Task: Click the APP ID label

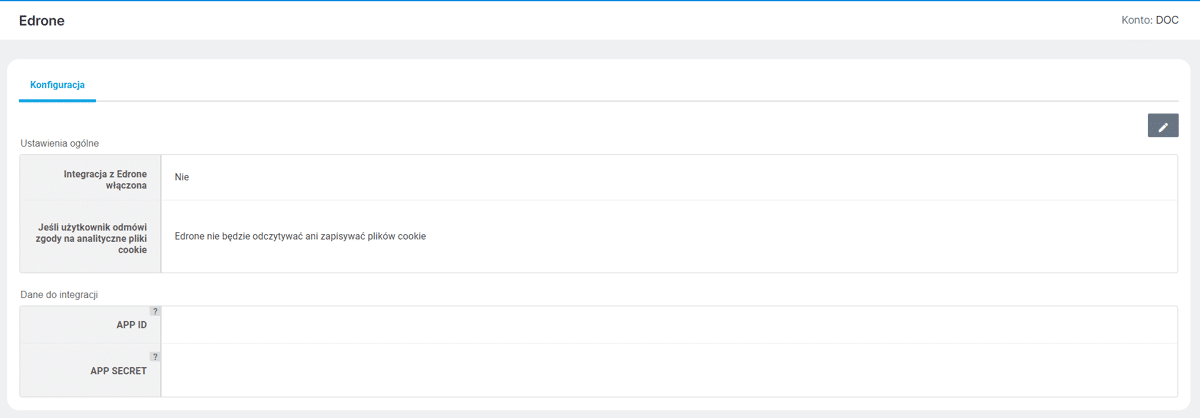Action: (132, 325)
